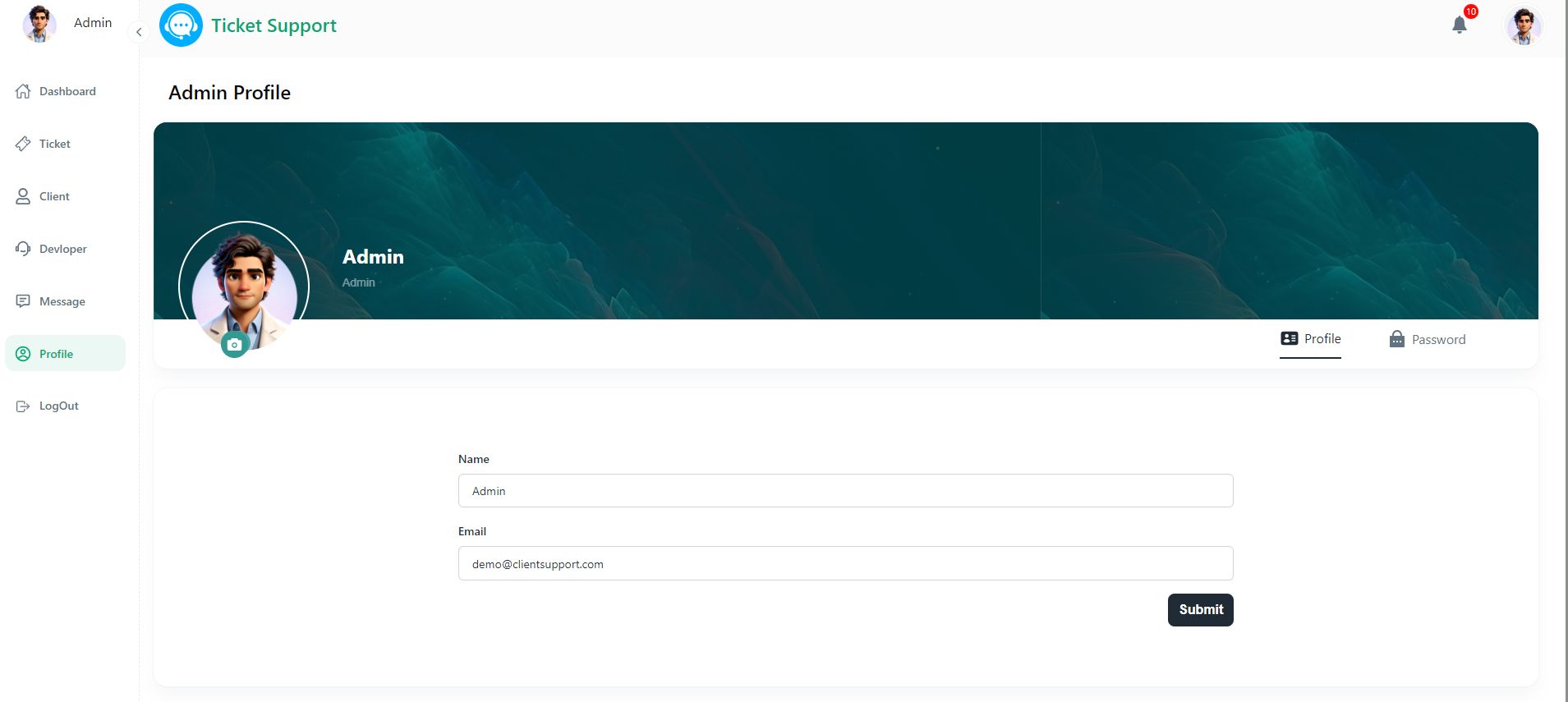Viewport: 1568px width, 702px height.
Task: Collapse the sidebar with the chevron
Action: coord(139,32)
